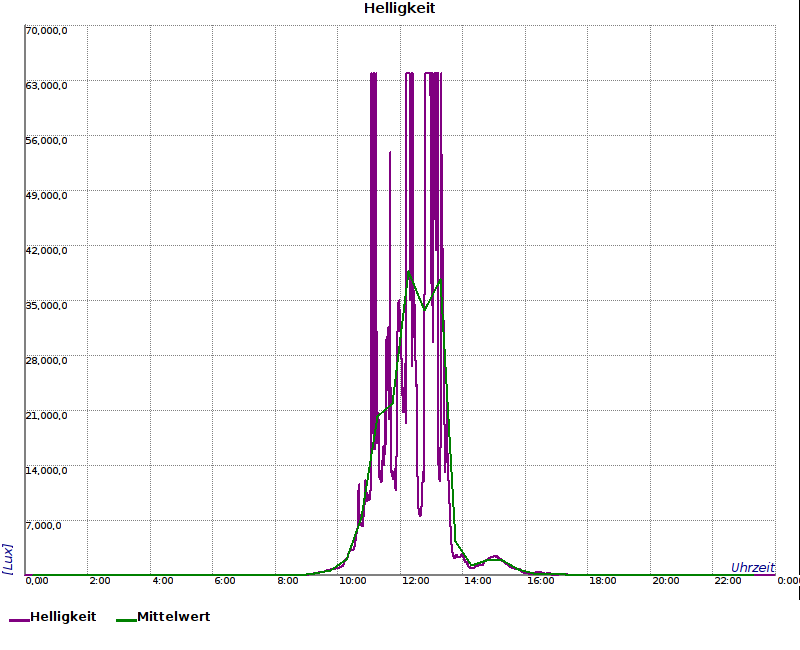This screenshot has width=800, height=650.
Task: Click the chart title Helligkeit
Action: (x=399, y=9)
